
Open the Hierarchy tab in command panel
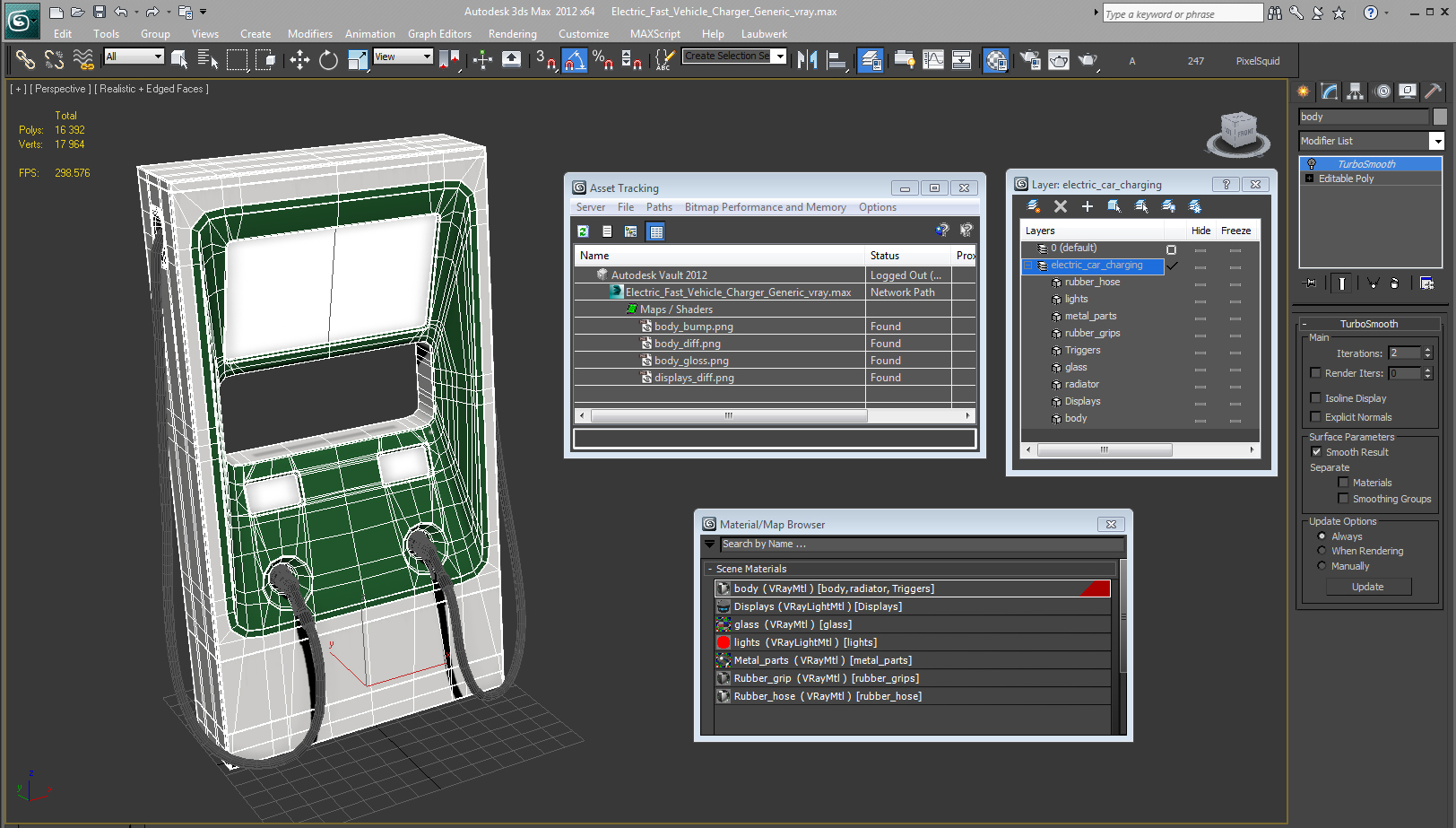1355,92
